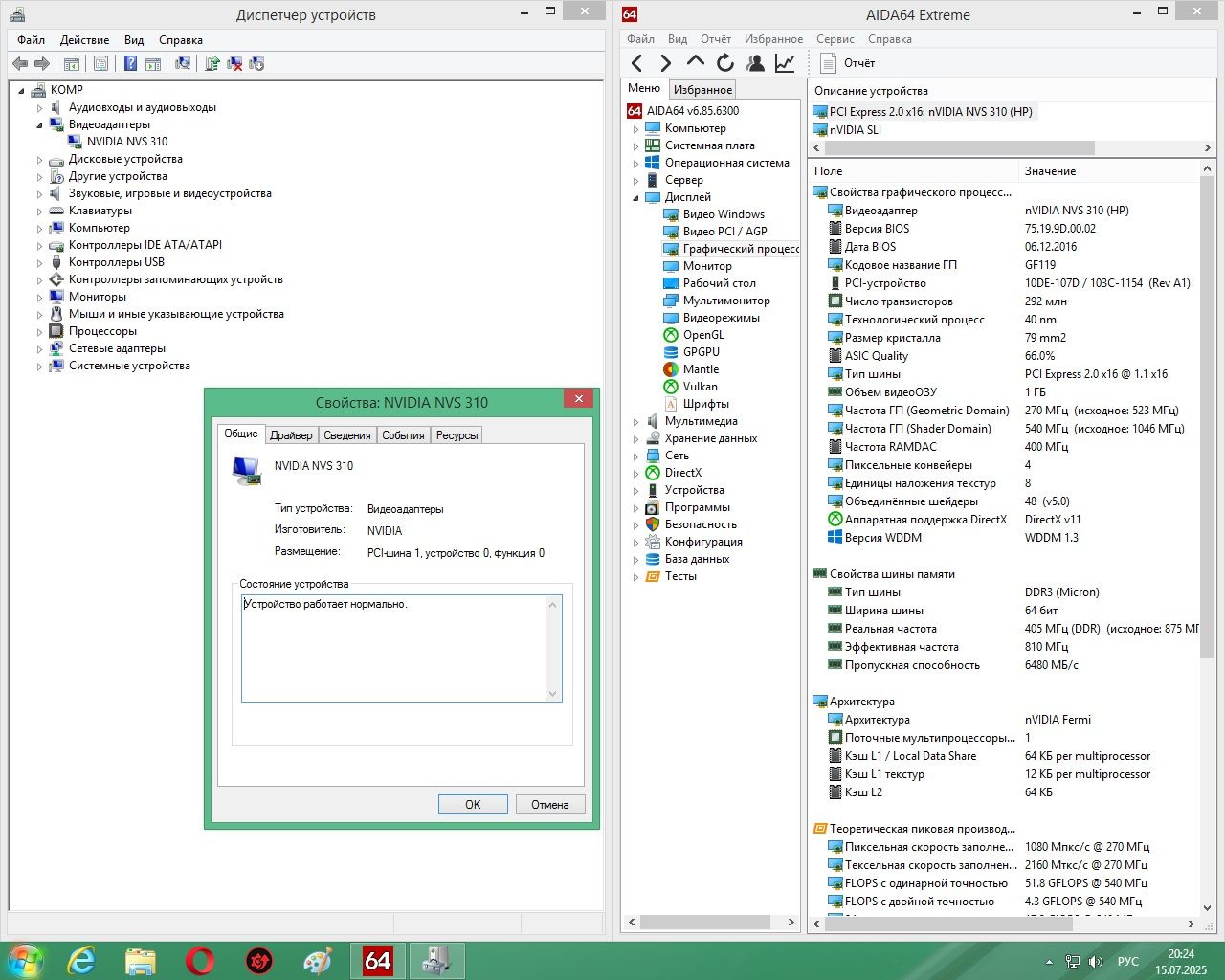Expand the Мультимедиа node in AIDA64
The height and width of the screenshot is (980, 1225).
pos(635,422)
